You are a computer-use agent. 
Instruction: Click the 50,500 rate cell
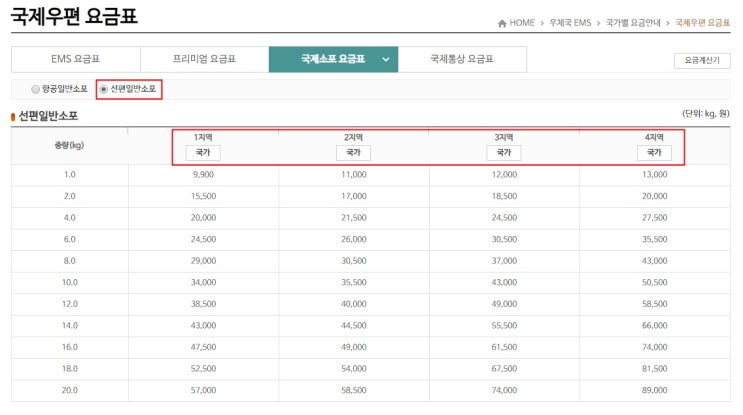[655, 282]
